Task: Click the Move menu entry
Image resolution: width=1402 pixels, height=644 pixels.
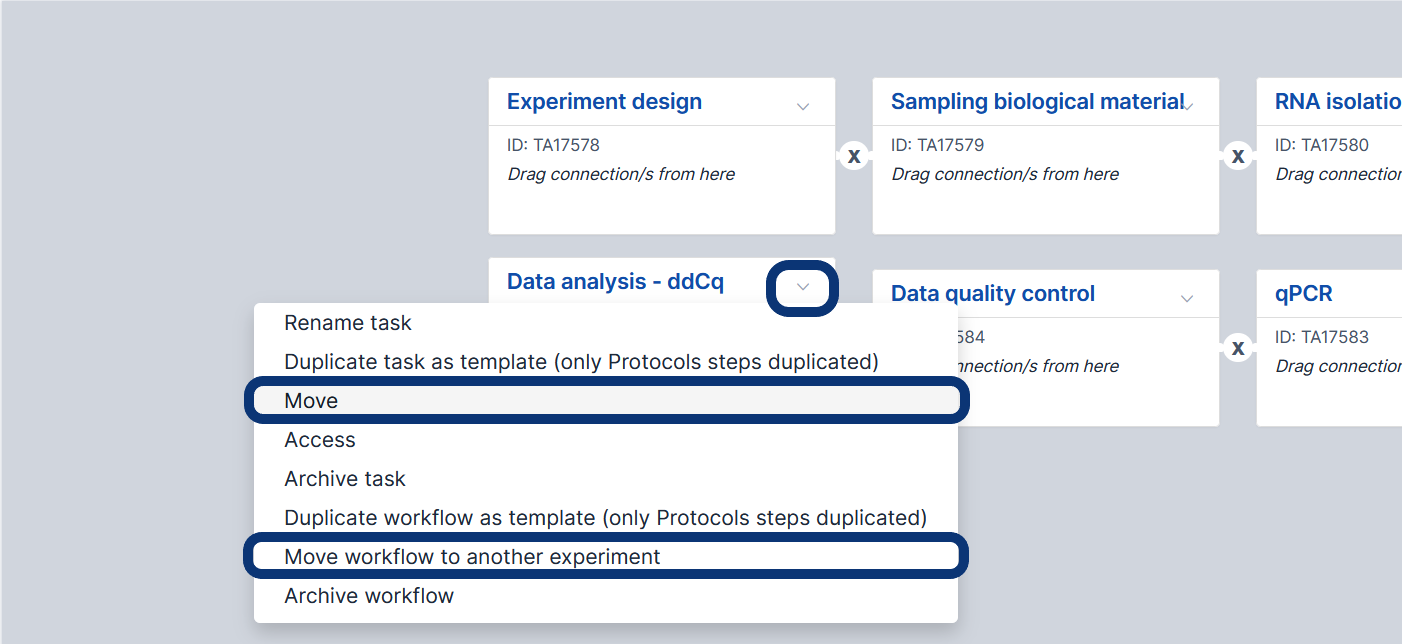Action: coord(311,401)
